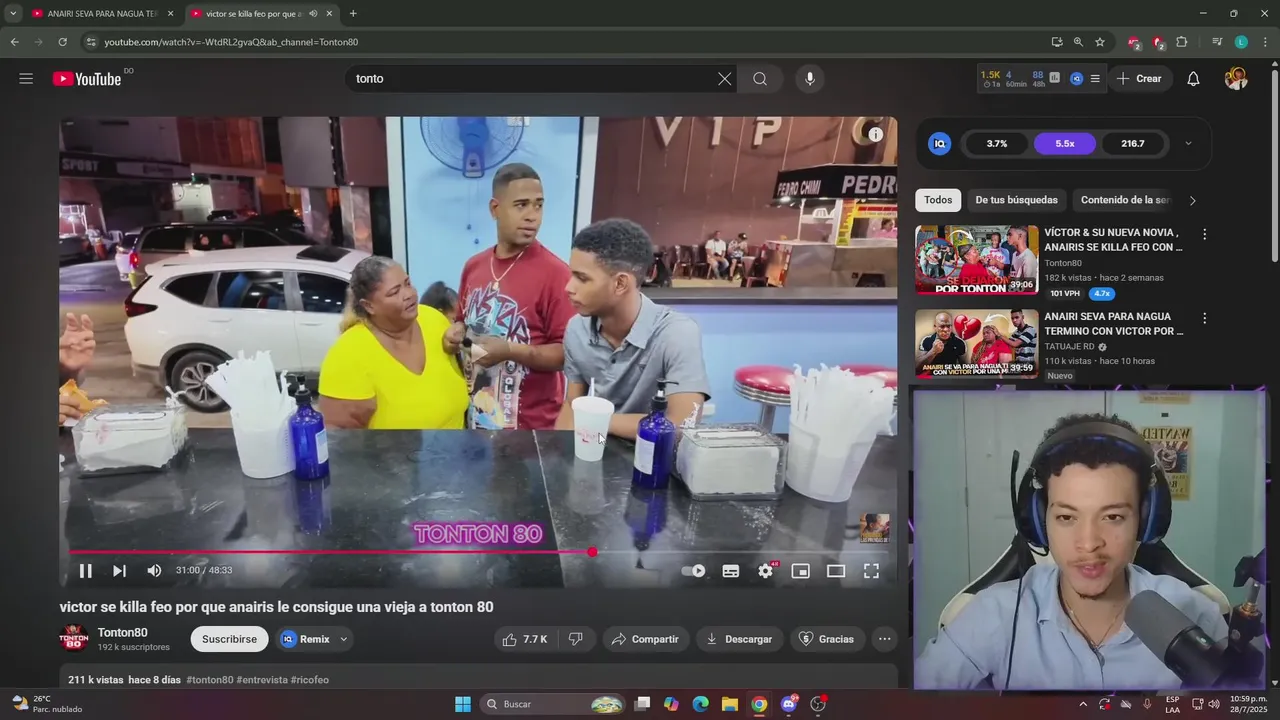Click the 5.5x vidIQ pill
The width and height of the screenshot is (1280, 720).
click(1065, 144)
